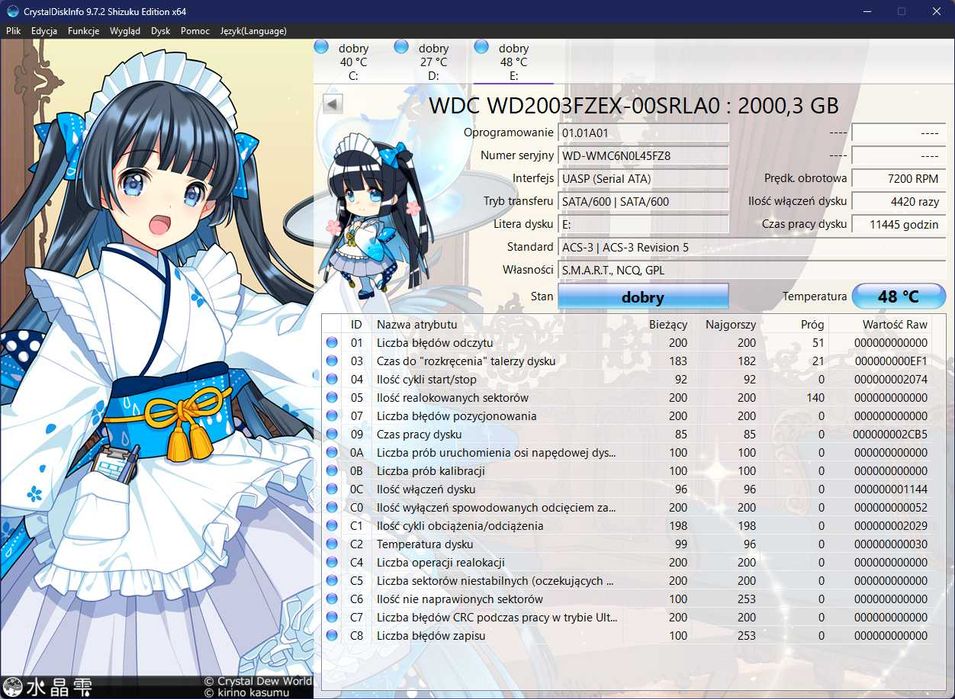Click the dobry health status button

click(643, 297)
